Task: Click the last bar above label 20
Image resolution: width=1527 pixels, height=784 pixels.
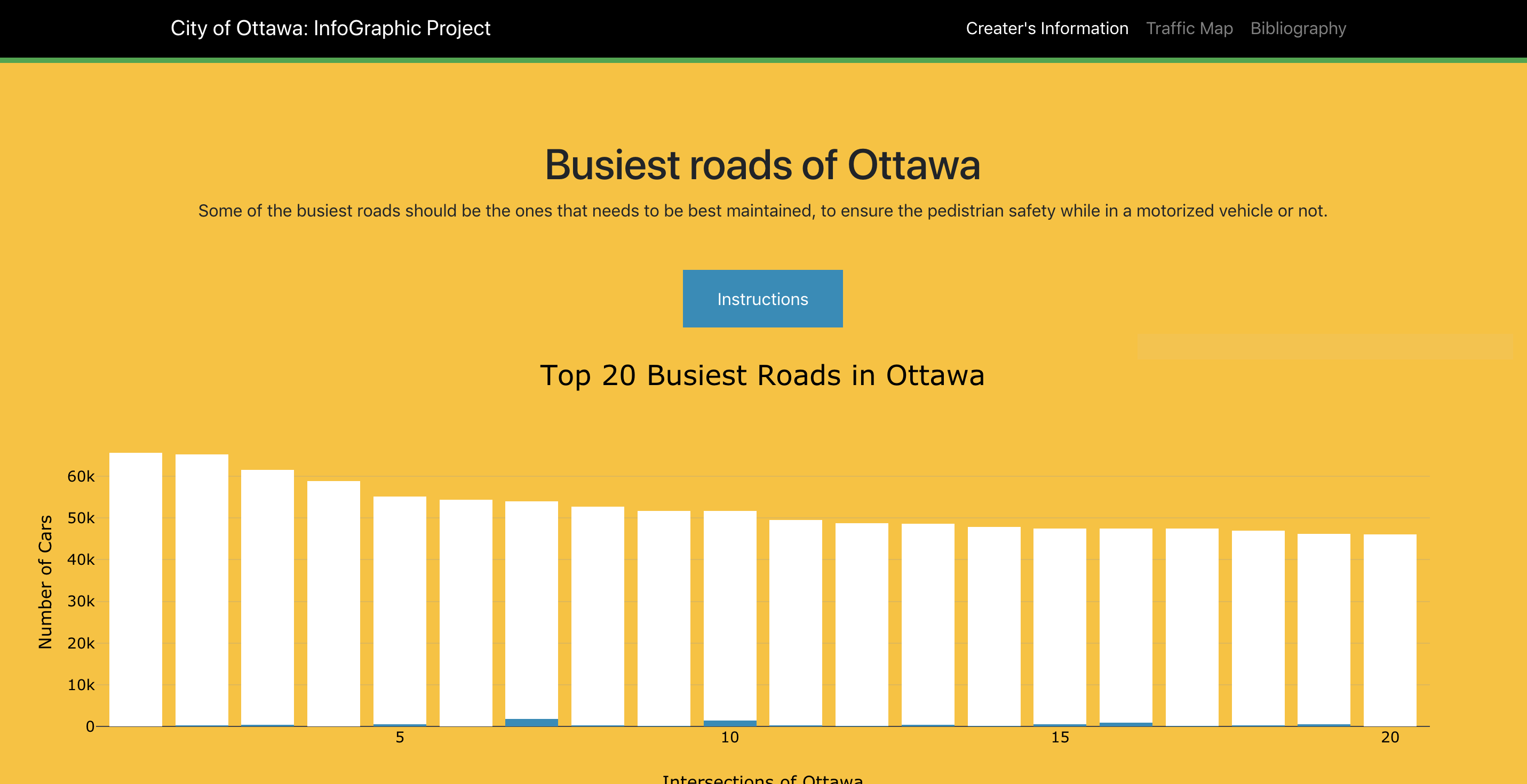Action: pyautogui.click(x=1389, y=629)
